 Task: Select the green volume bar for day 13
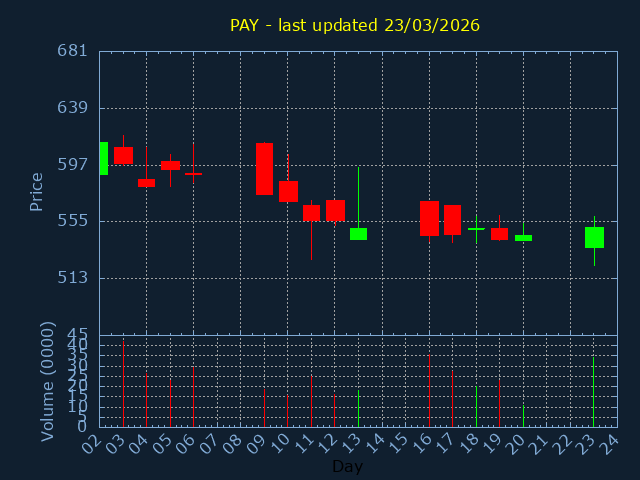[358, 408]
